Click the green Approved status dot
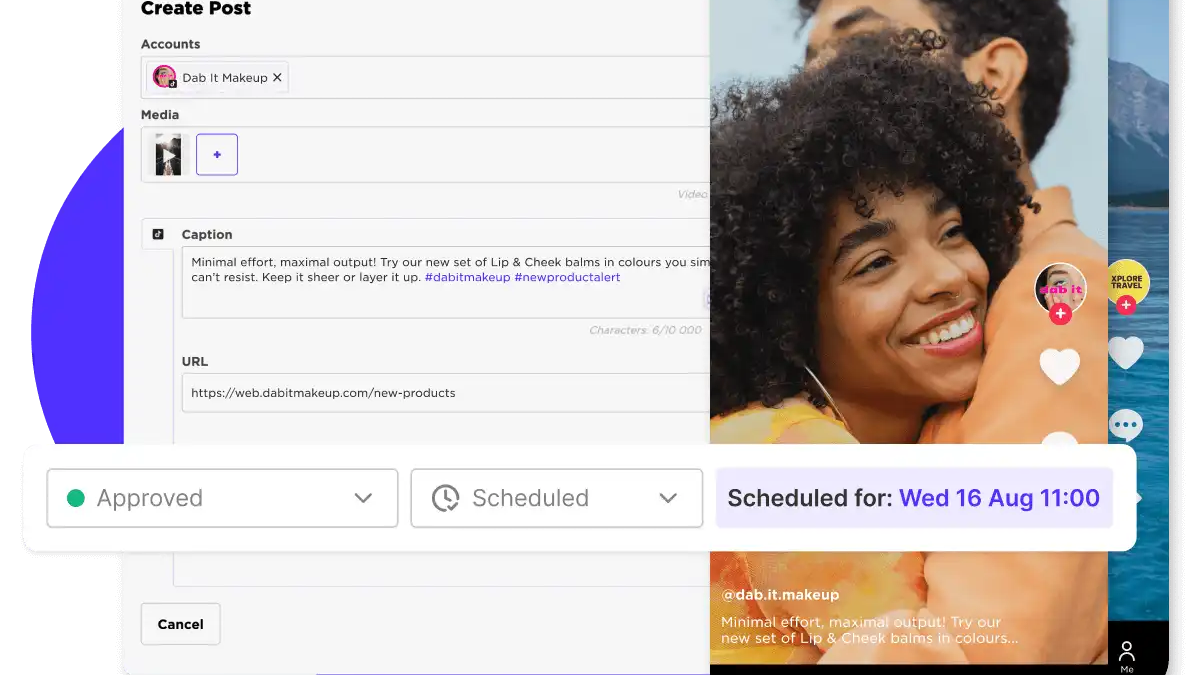Image resolution: width=1200 pixels, height=675 pixels. click(x=75, y=498)
